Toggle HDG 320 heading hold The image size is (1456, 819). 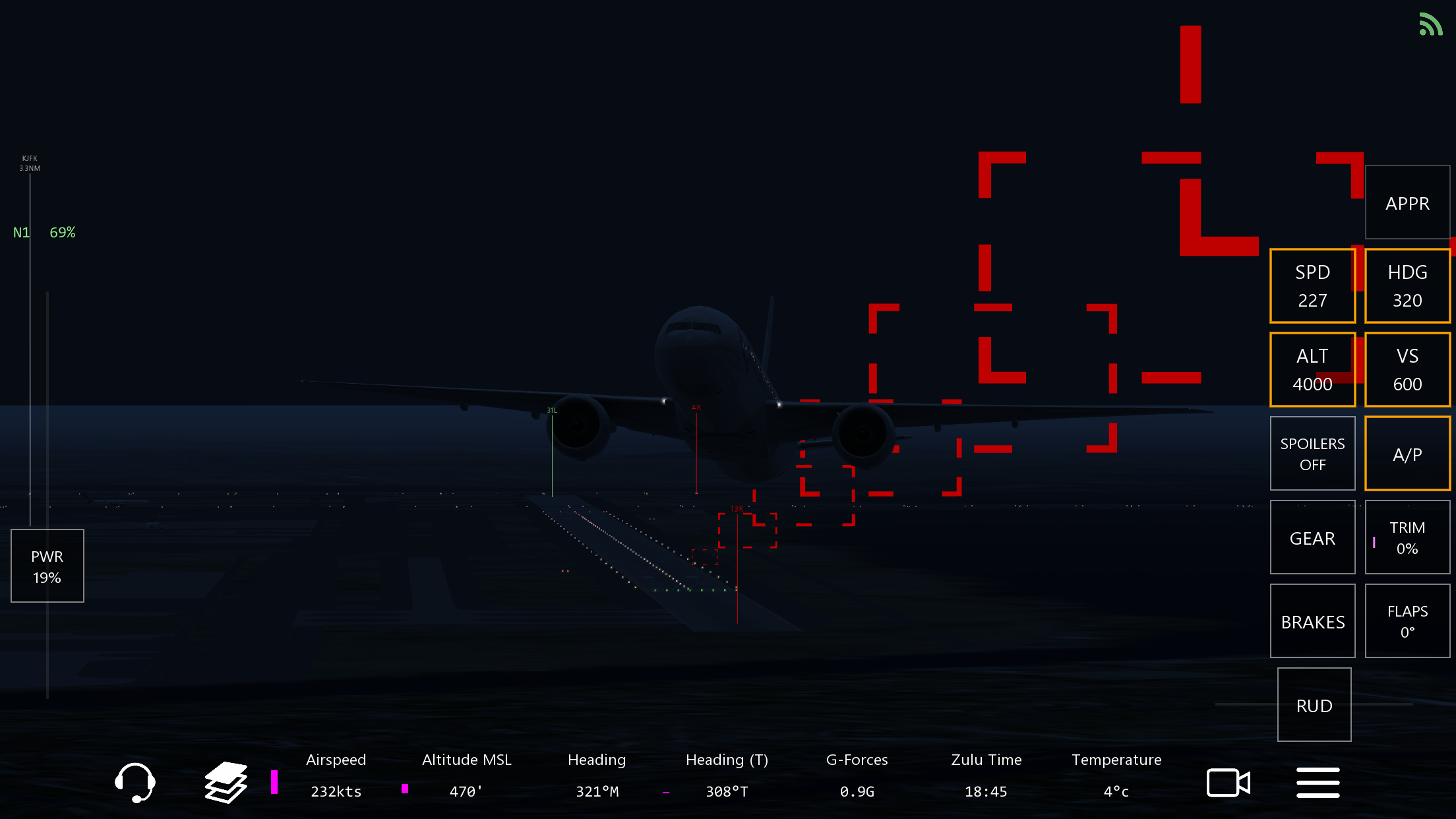coord(1407,286)
